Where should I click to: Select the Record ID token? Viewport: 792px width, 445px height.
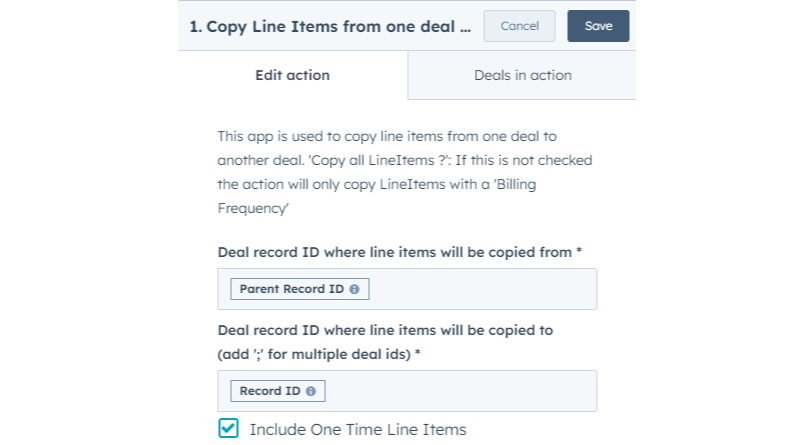click(x=270, y=391)
